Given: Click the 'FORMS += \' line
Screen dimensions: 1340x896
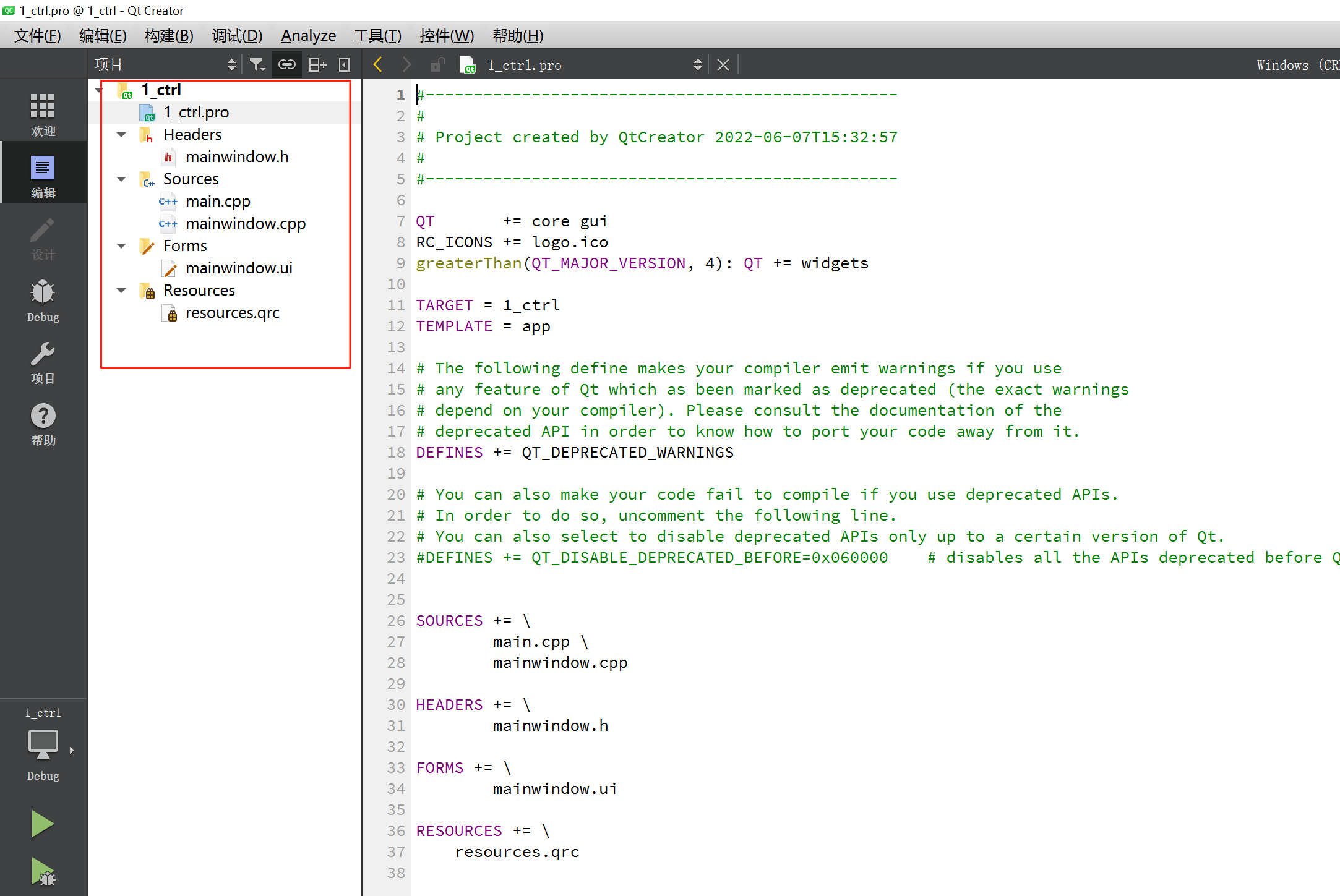Looking at the screenshot, I should pyautogui.click(x=464, y=768).
